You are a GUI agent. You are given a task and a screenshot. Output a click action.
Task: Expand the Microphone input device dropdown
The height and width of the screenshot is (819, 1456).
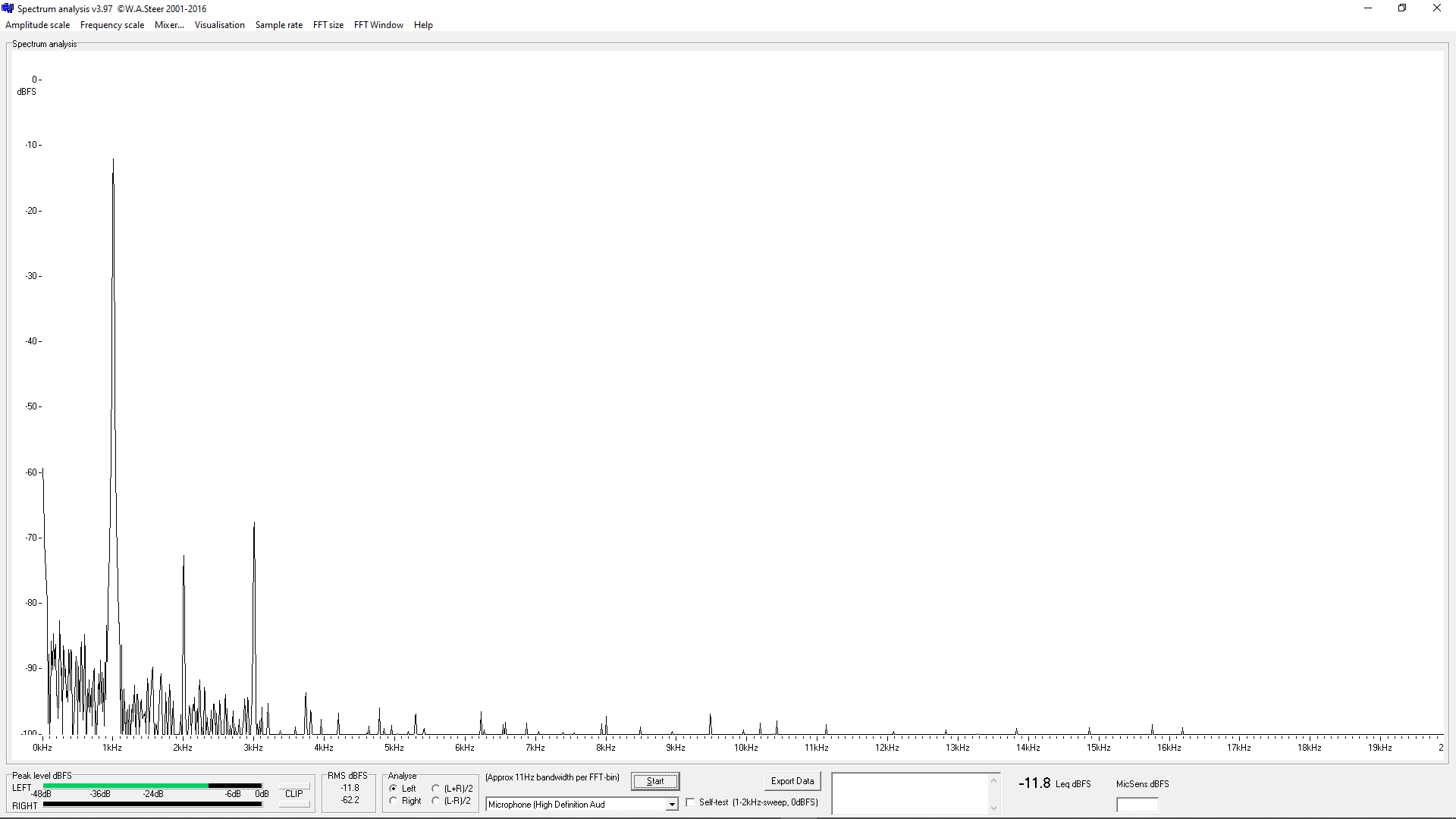[671, 805]
